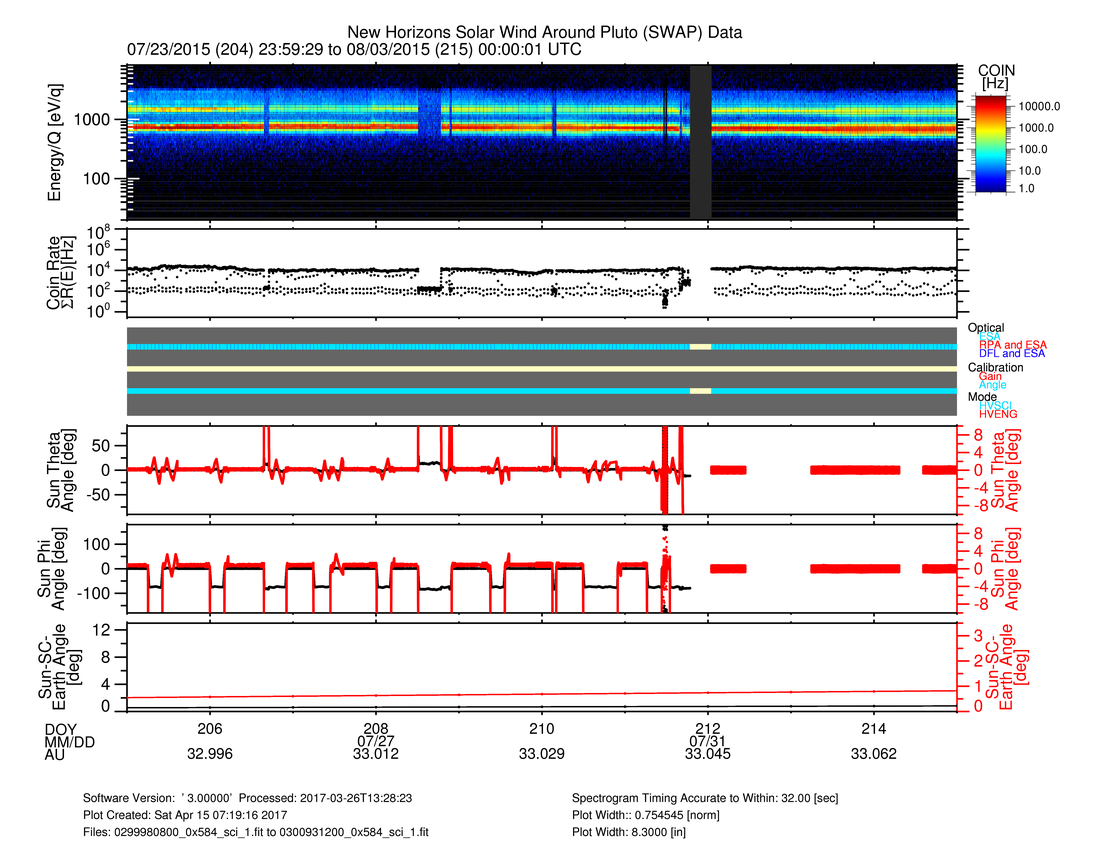Click the UTC date range subtitle
Image resolution: width=1100 pixels, height=850 pixels.
355,49
